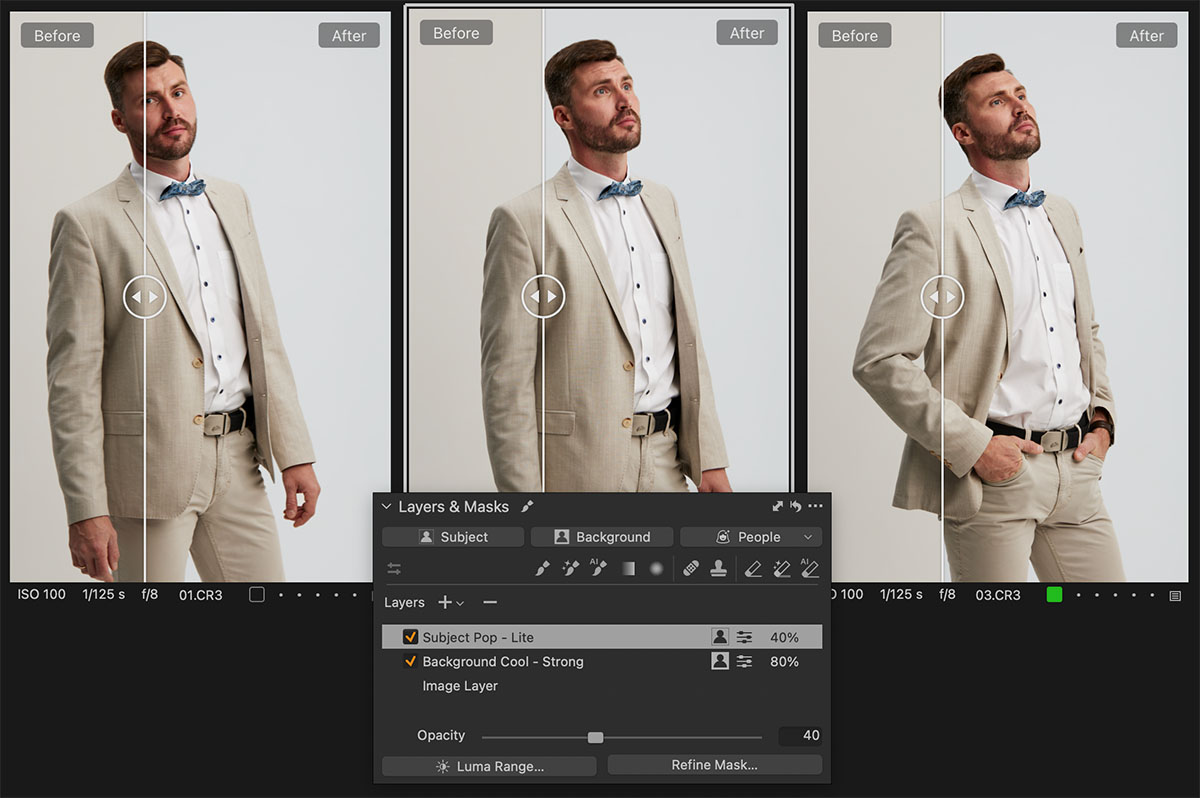Select the Clone stamp tool
The width and height of the screenshot is (1200, 798).
[x=718, y=569]
